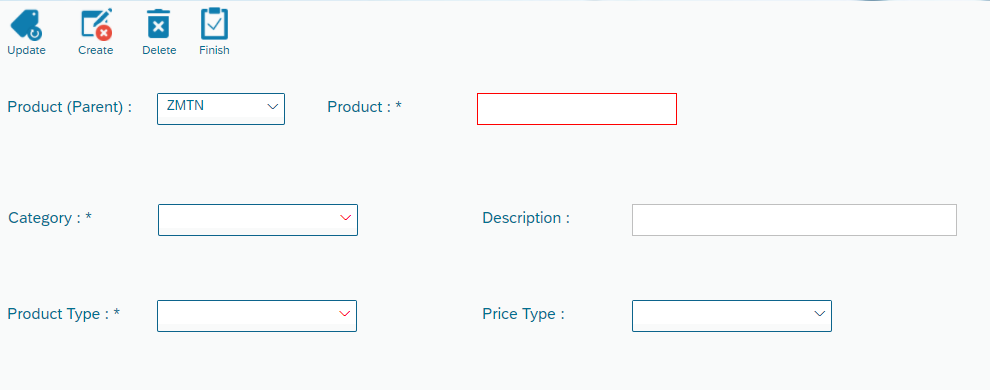Click inside the Category combo box field
Image resolution: width=990 pixels, height=390 pixels.
(x=258, y=220)
